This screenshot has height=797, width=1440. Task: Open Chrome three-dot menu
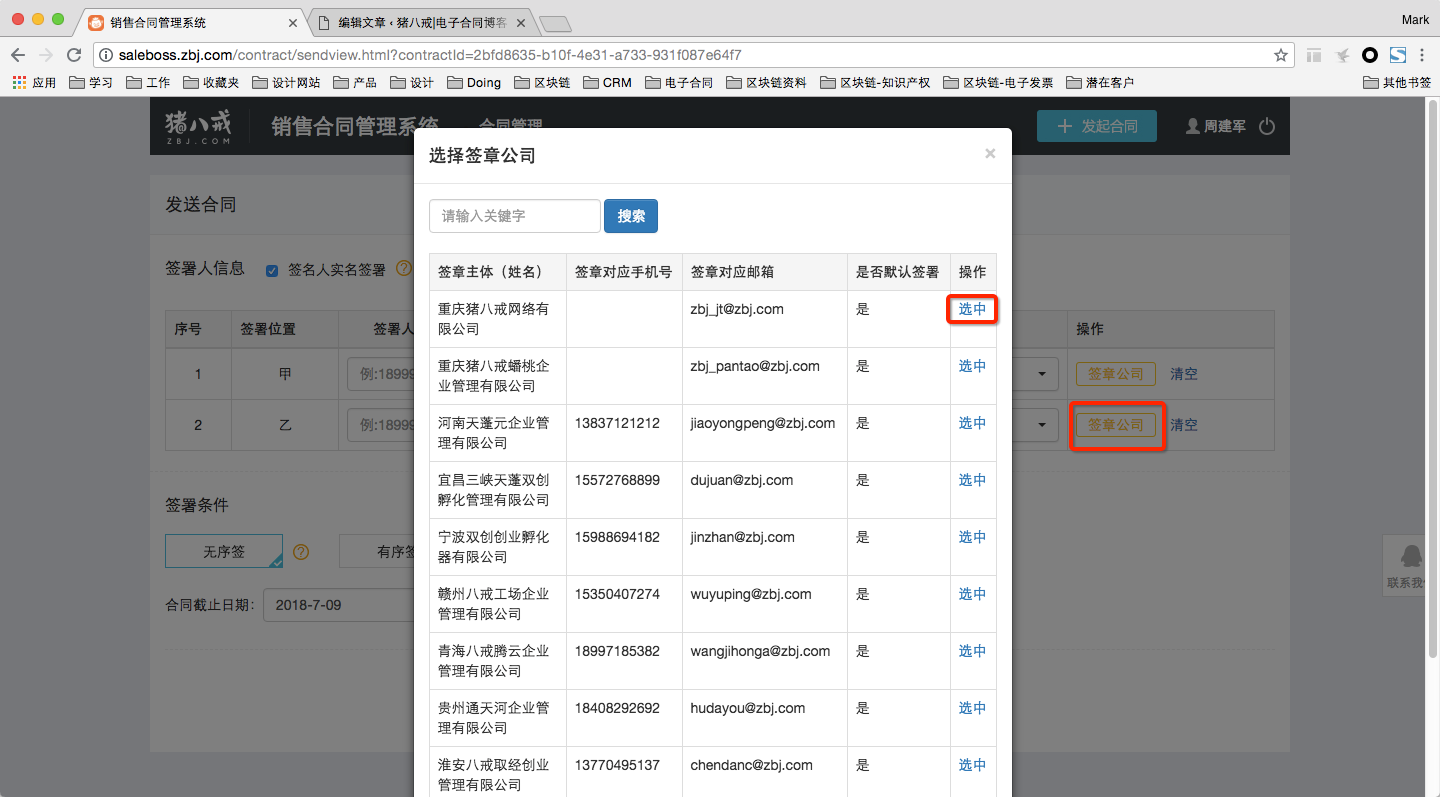(1422, 55)
